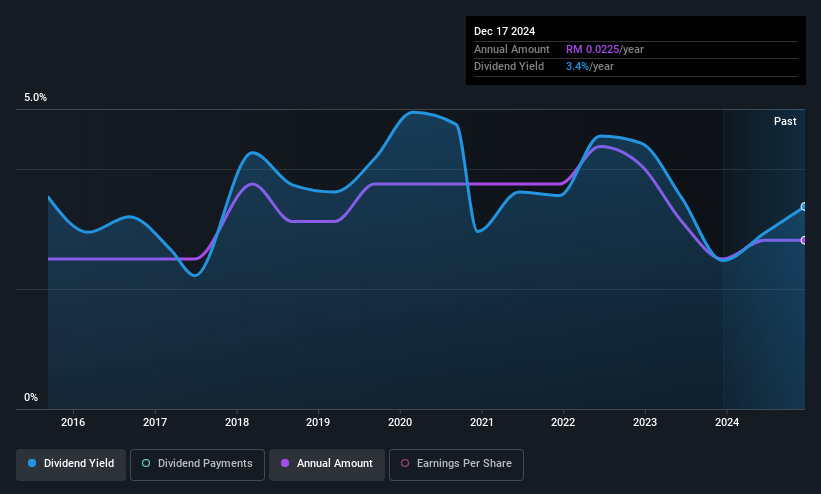Viewport: 821px width, 494px height.
Task: Select the 2022 x-axis label
Action: (563, 422)
